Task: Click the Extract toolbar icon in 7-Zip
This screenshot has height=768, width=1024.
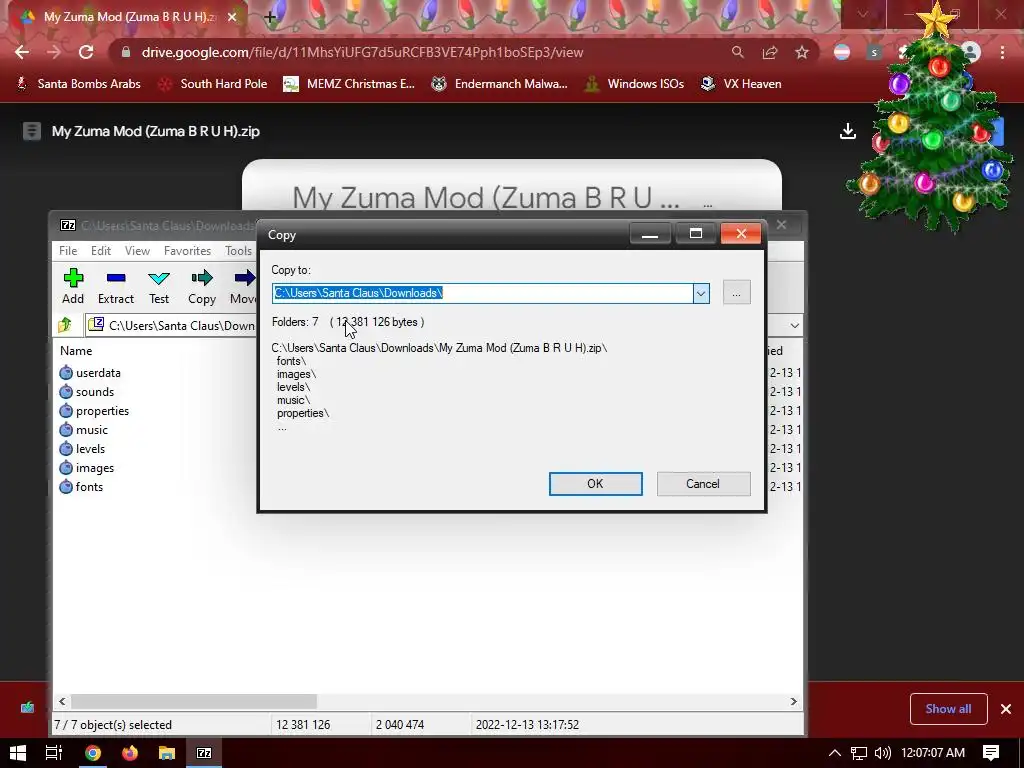Action: click(x=116, y=286)
